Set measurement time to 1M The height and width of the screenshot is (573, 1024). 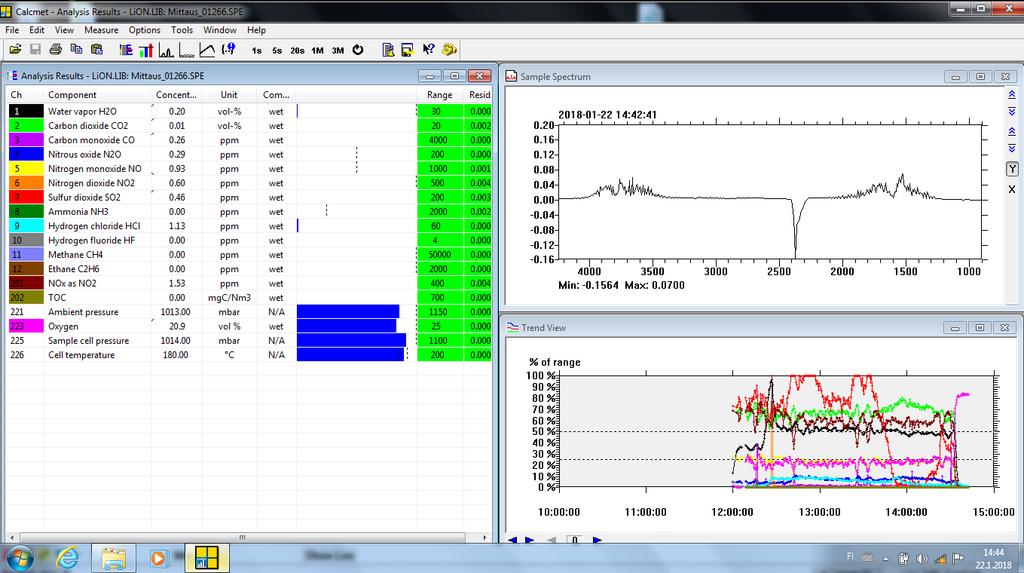tap(317, 50)
